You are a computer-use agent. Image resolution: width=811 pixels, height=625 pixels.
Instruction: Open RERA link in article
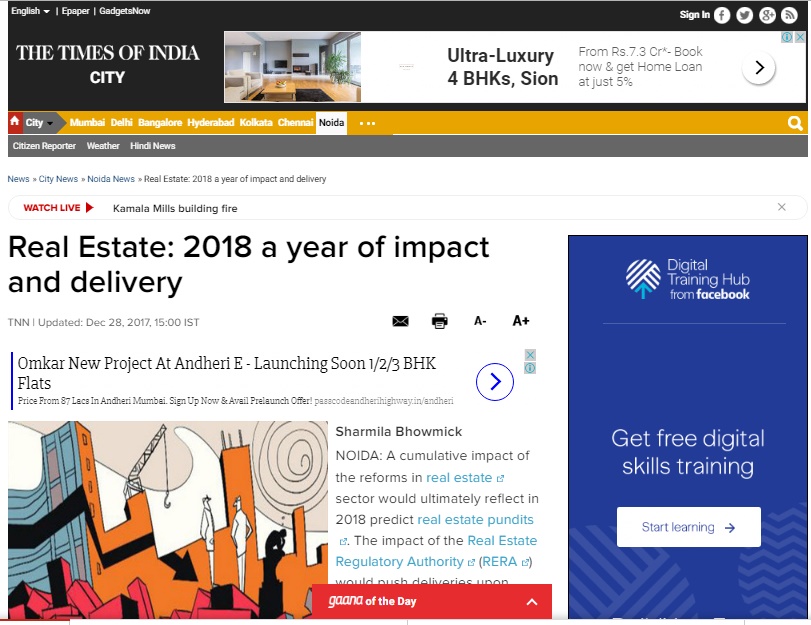click(x=499, y=562)
